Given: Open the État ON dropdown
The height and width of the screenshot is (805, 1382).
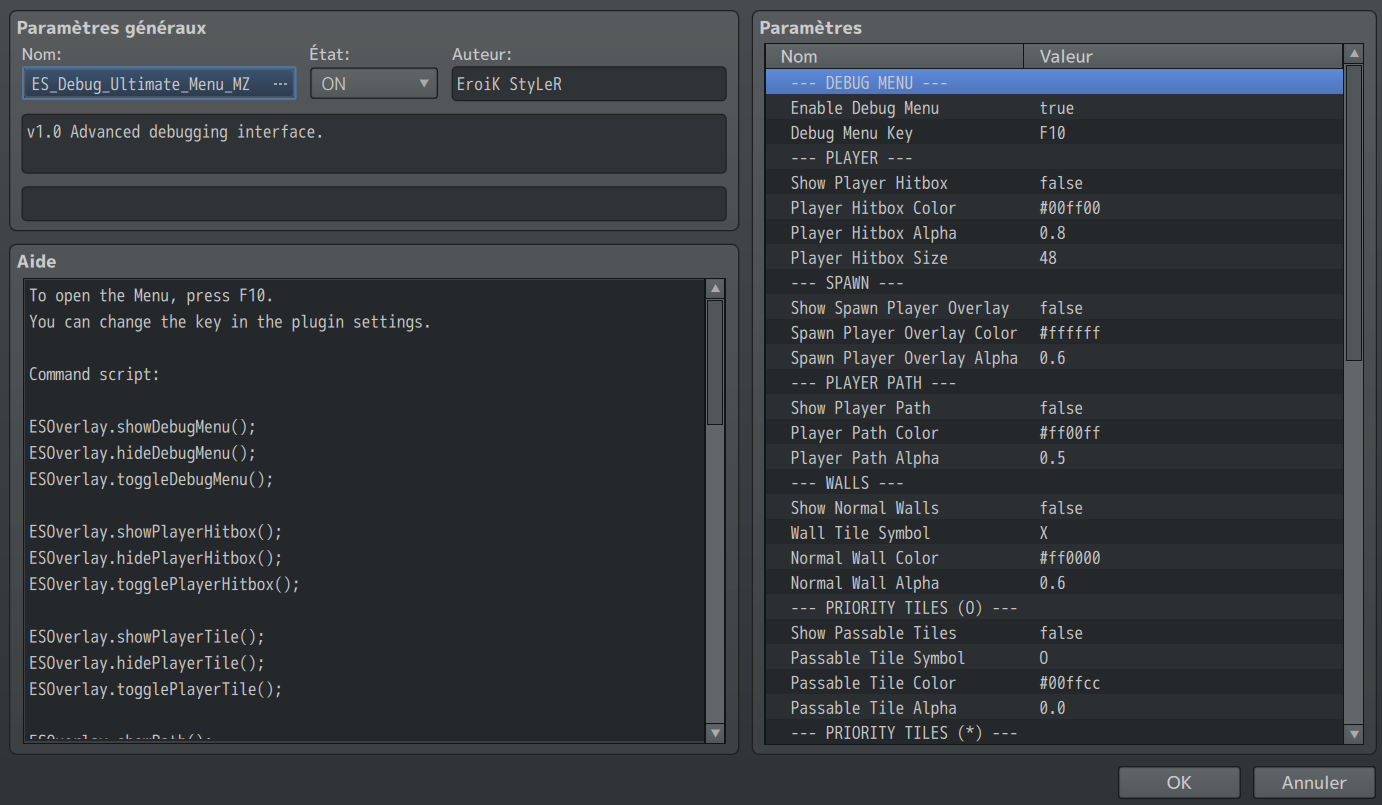Looking at the screenshot, I should [x=373, y=84].
